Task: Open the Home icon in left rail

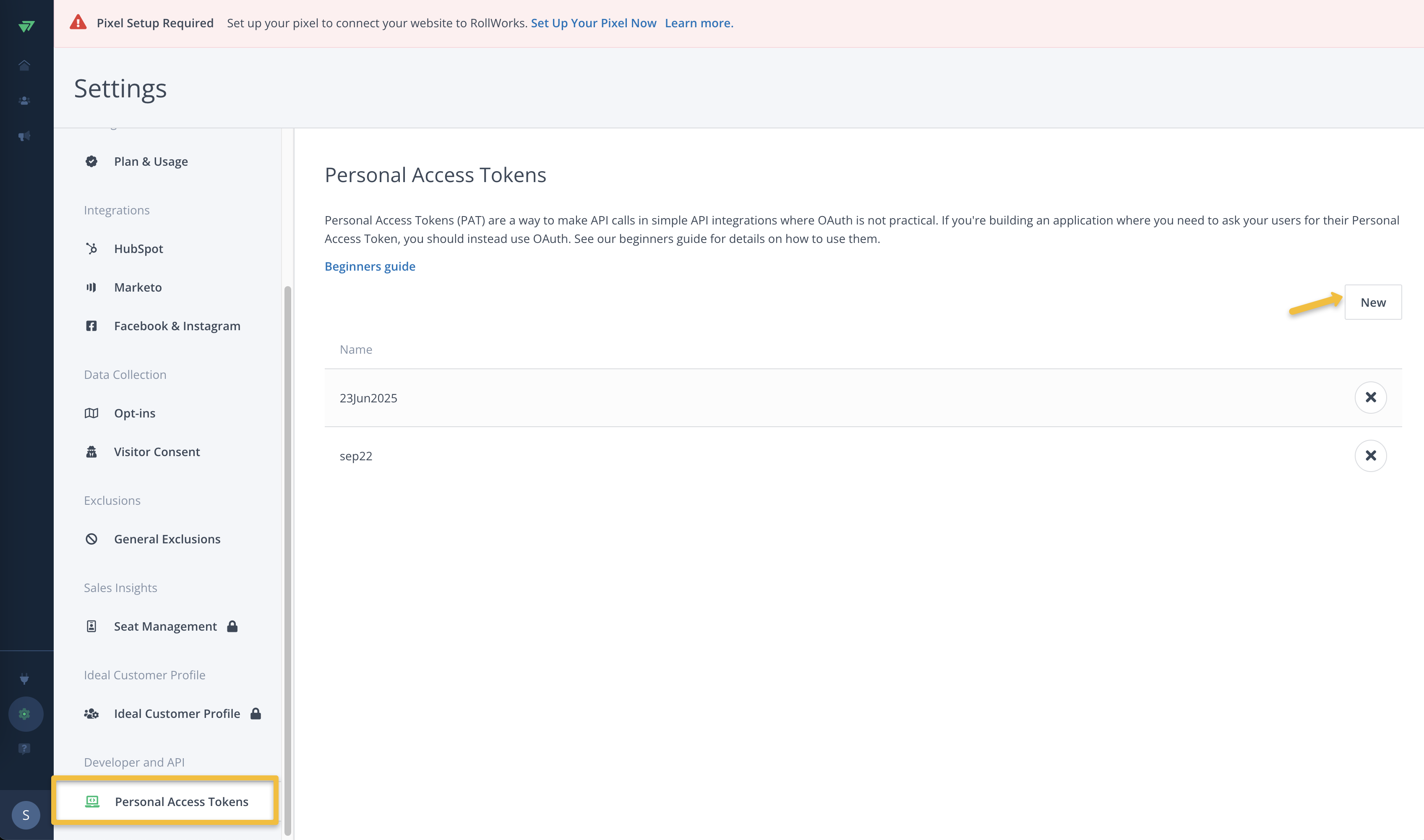Action: coord(24,65)
